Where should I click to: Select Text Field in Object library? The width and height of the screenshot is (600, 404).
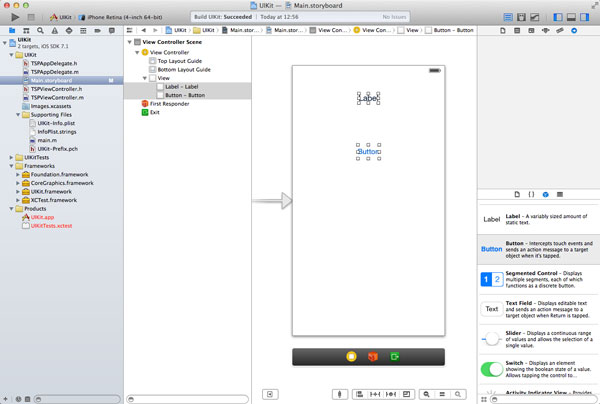point(539,309)
